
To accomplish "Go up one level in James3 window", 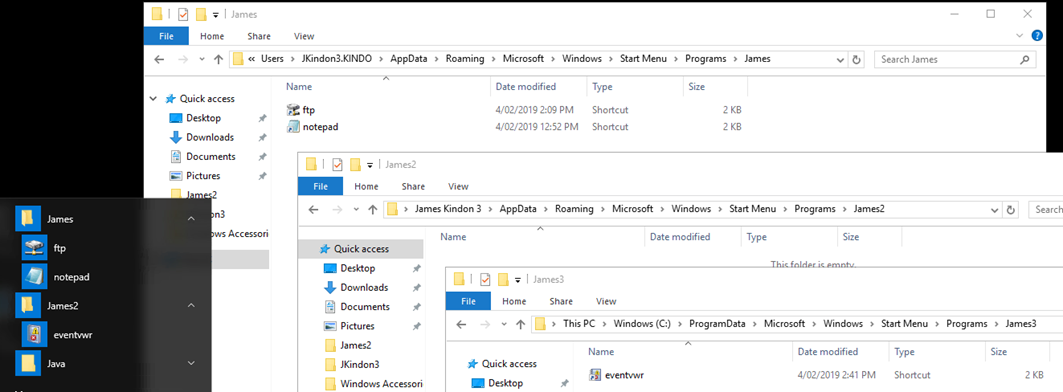I will [x=520, y=324].
